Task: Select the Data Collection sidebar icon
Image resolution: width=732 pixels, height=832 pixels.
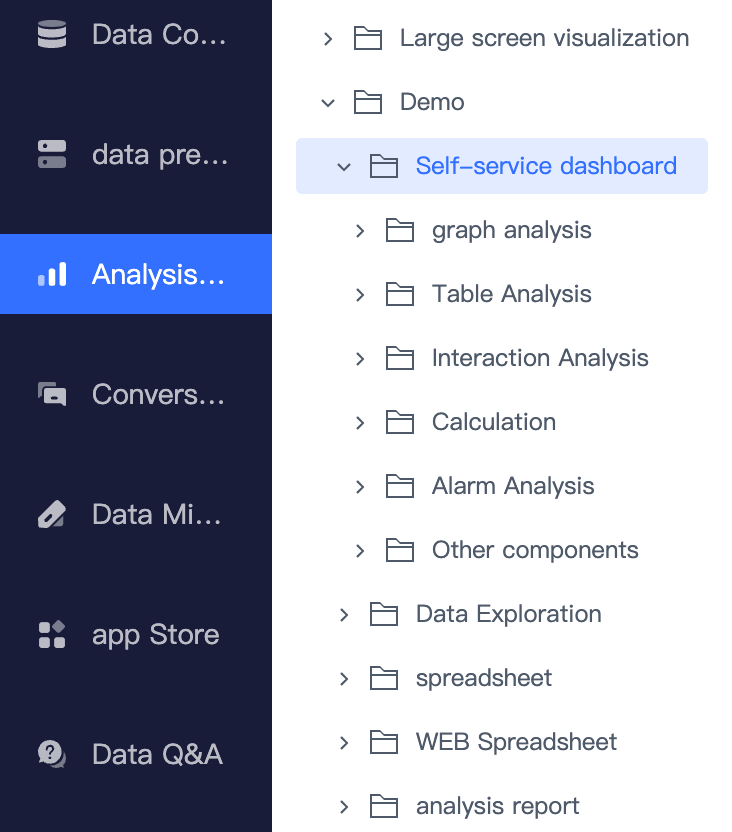Action: 51,33
